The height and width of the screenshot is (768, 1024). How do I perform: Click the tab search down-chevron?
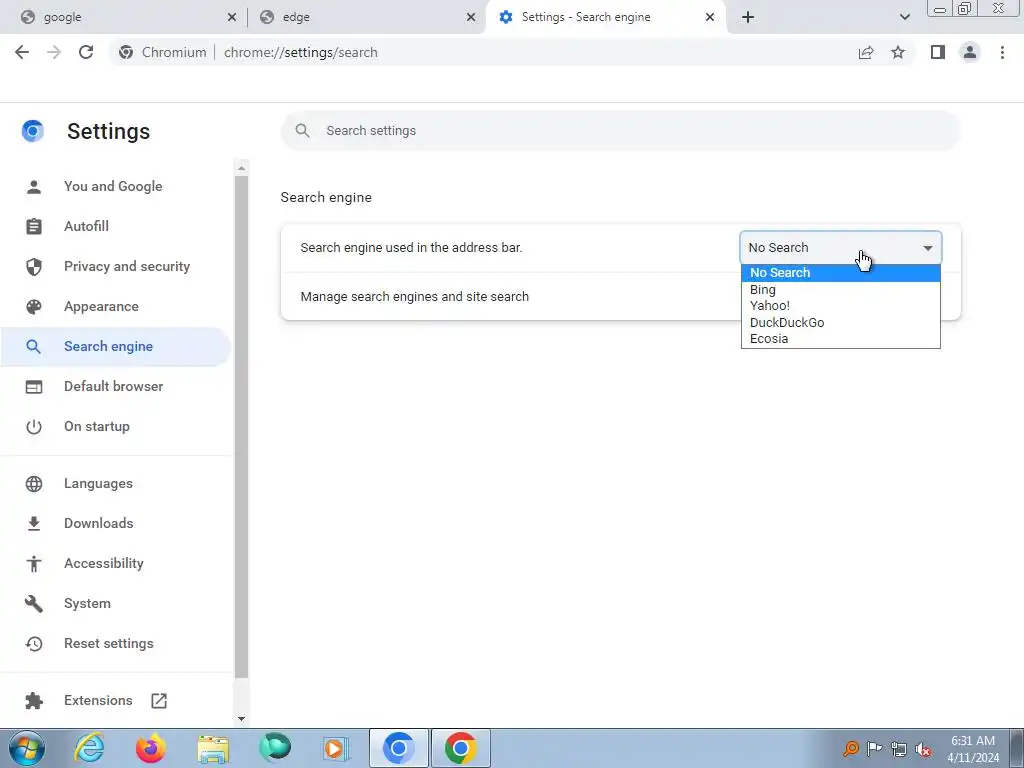pos(904,17)
